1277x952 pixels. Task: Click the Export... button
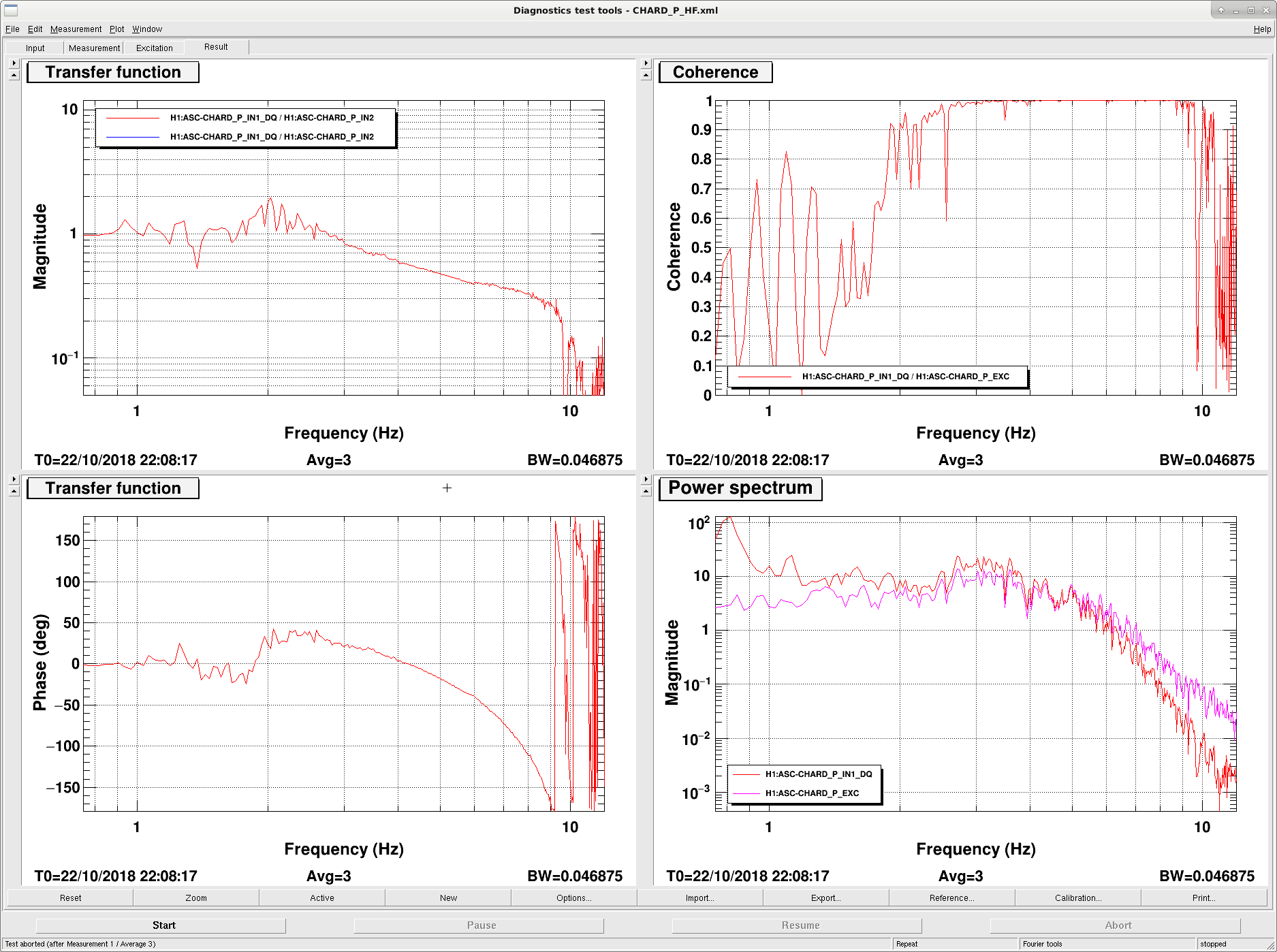coord(825,898)
